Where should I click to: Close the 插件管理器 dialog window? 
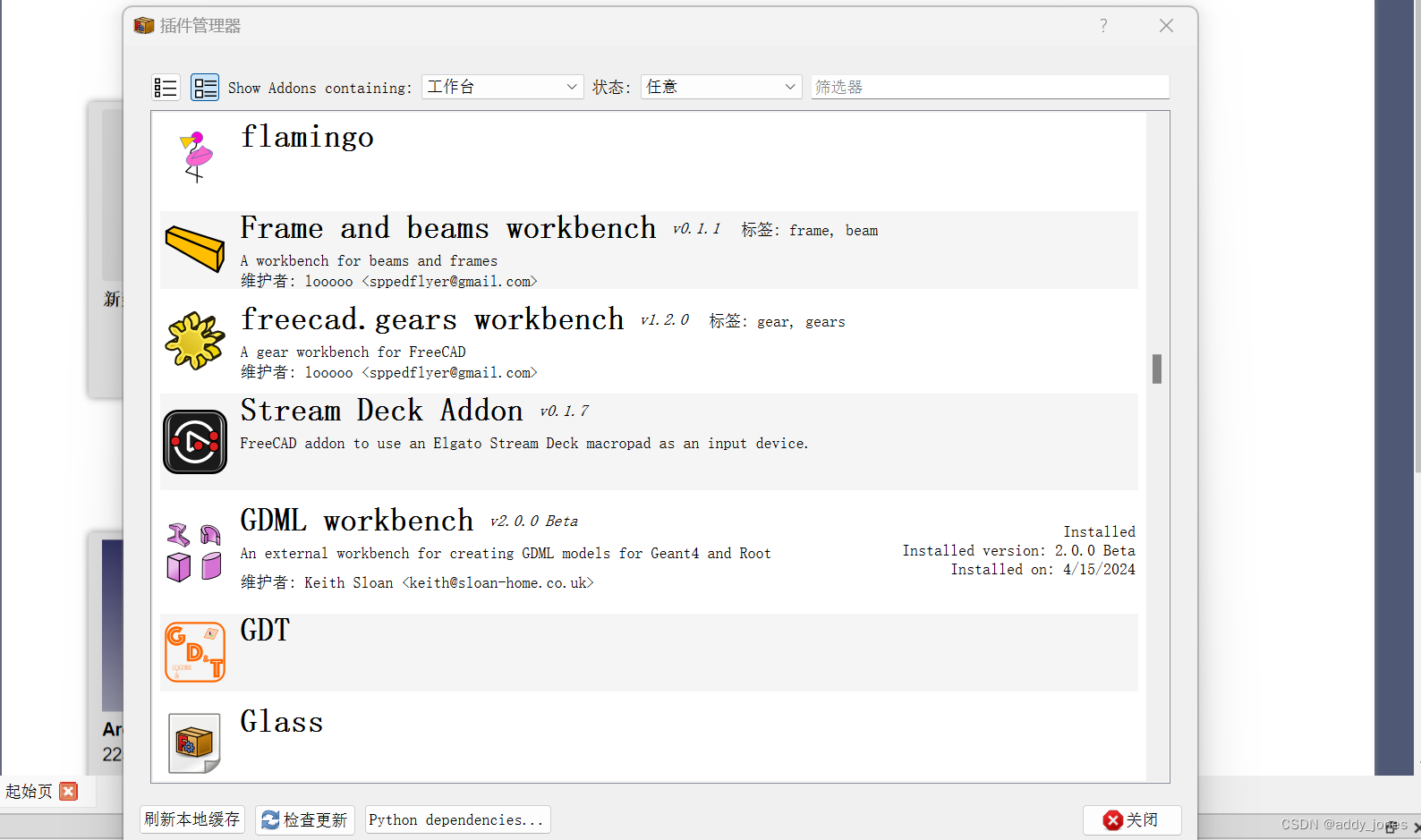1166,26
